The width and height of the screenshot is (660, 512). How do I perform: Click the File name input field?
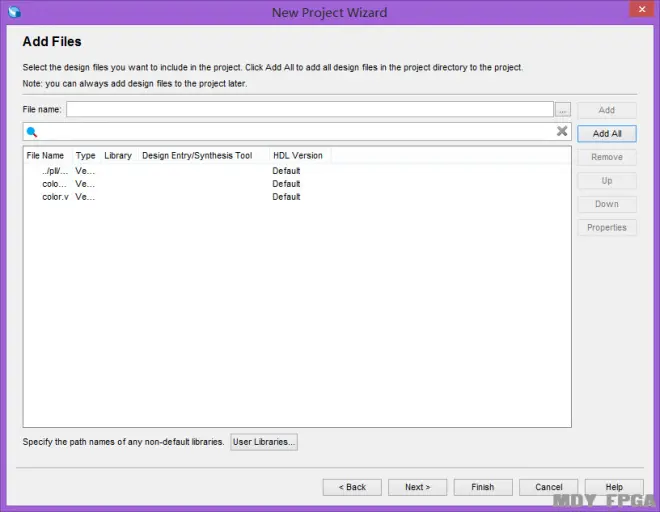309,109
